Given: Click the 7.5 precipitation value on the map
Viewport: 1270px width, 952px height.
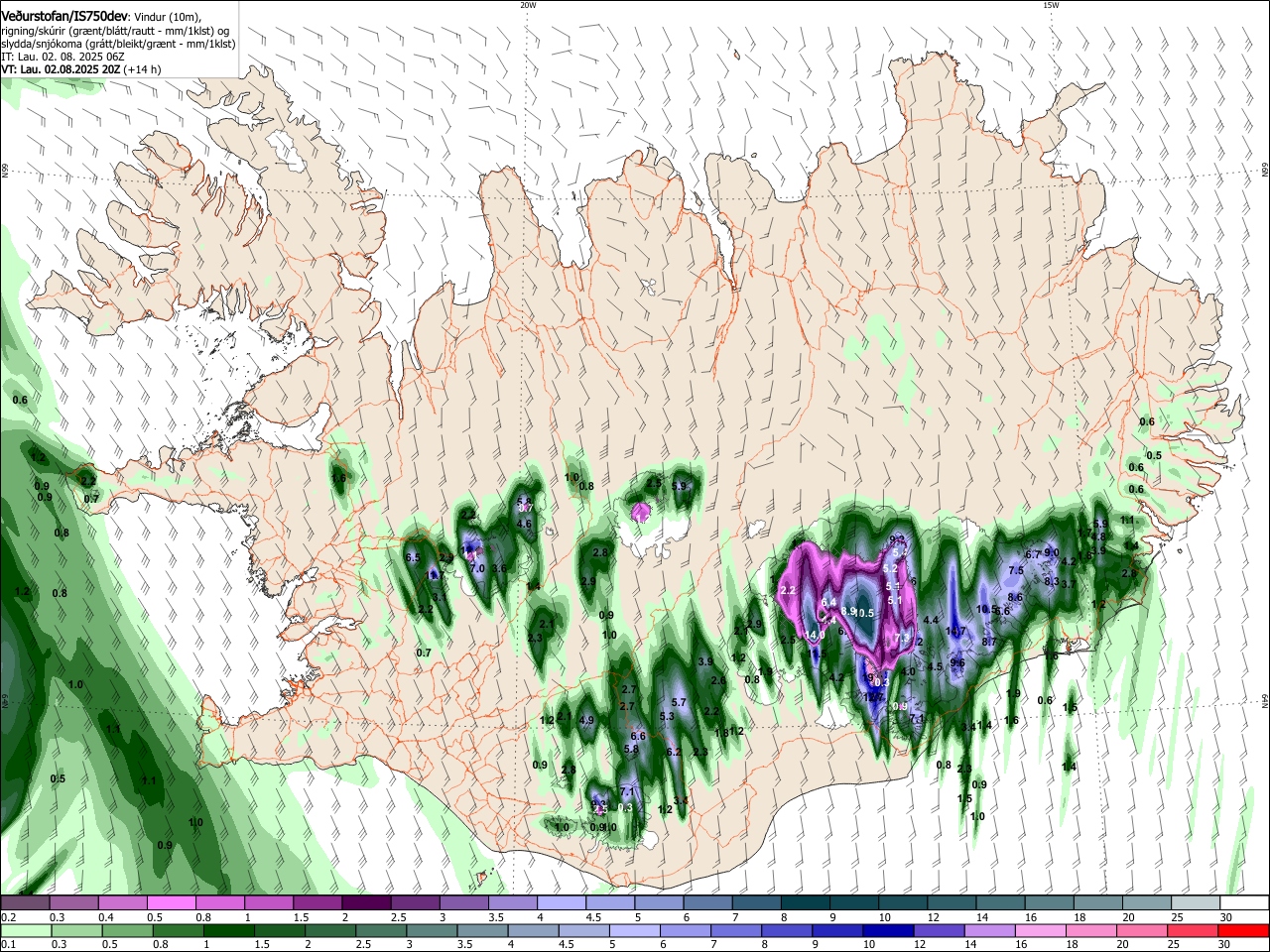Looking at the screenshot, I should 1016,571.
